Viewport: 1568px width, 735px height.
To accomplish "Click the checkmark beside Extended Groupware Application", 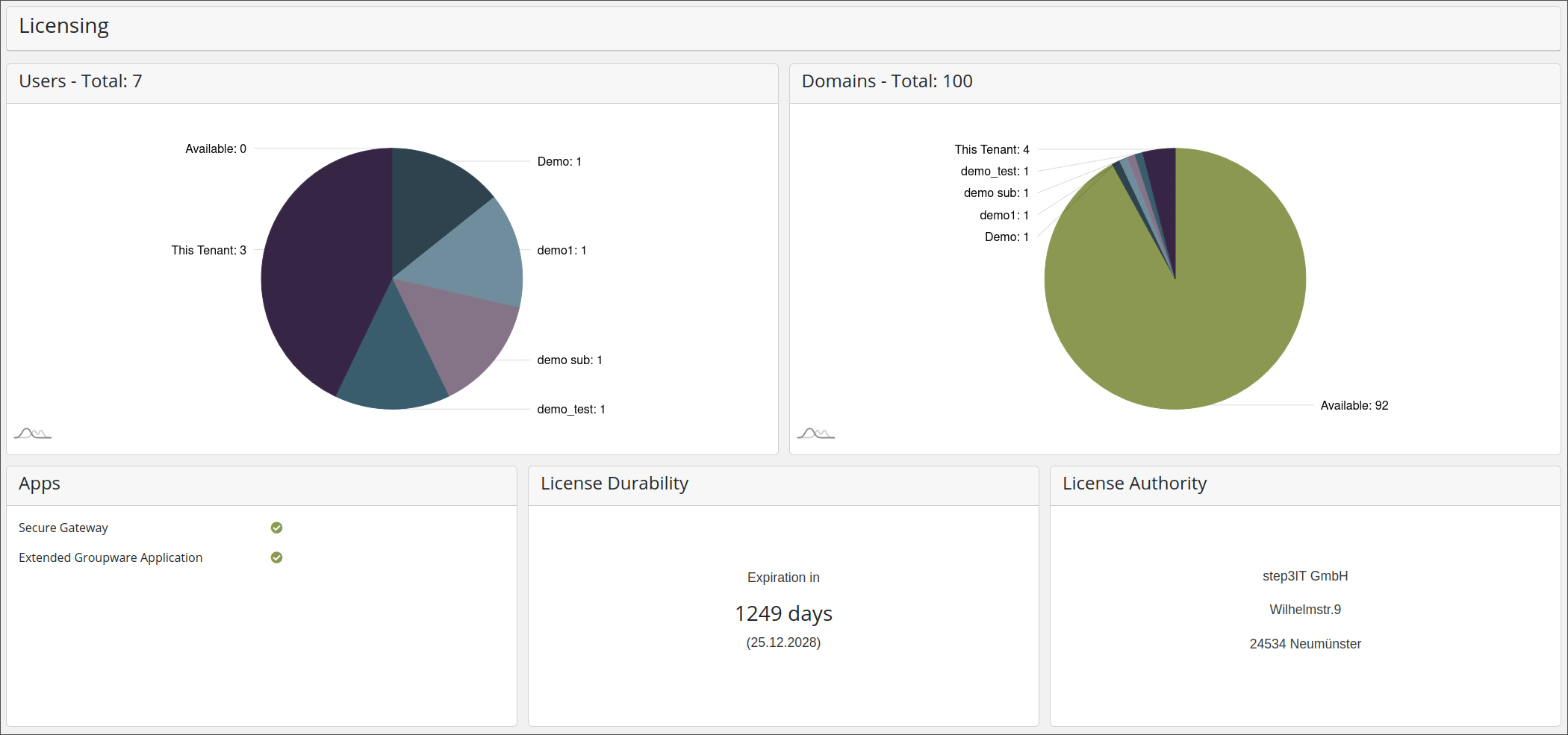I will 276,557.
